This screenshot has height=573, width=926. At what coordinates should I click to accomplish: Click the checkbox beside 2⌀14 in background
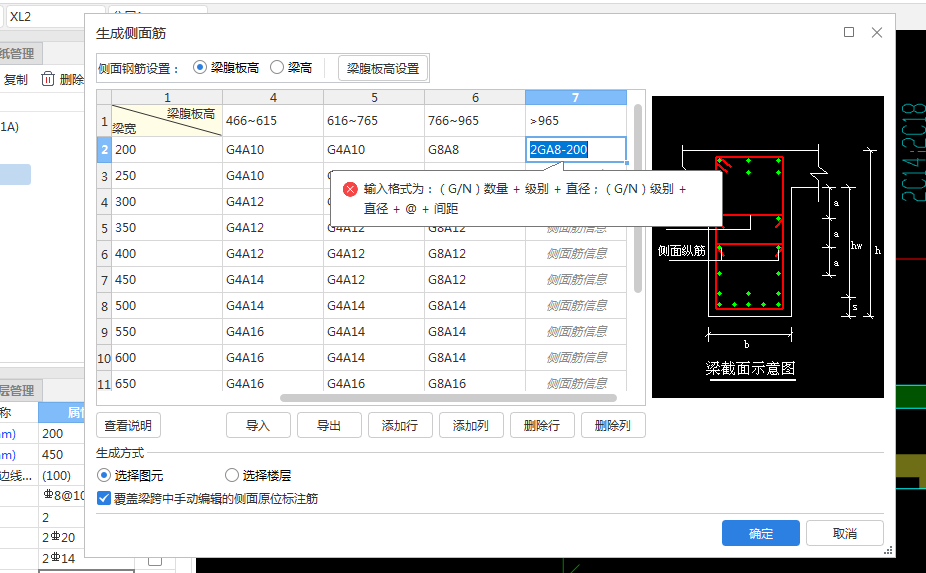pos(155,560)
